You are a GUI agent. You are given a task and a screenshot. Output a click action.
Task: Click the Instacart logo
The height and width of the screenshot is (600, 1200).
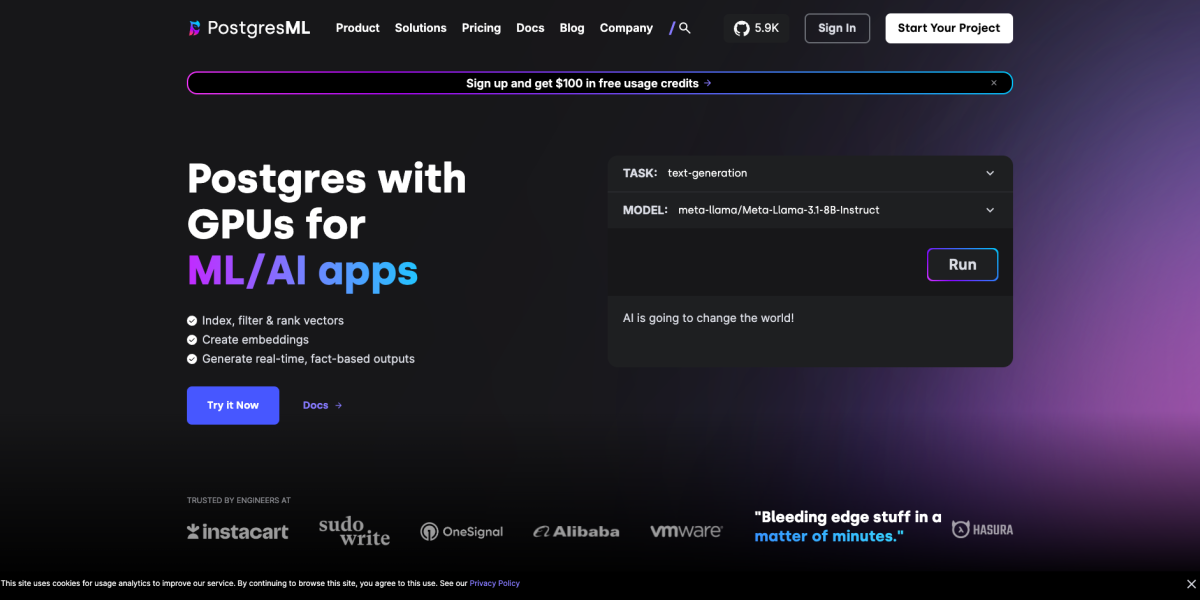(x=238, y=531)
